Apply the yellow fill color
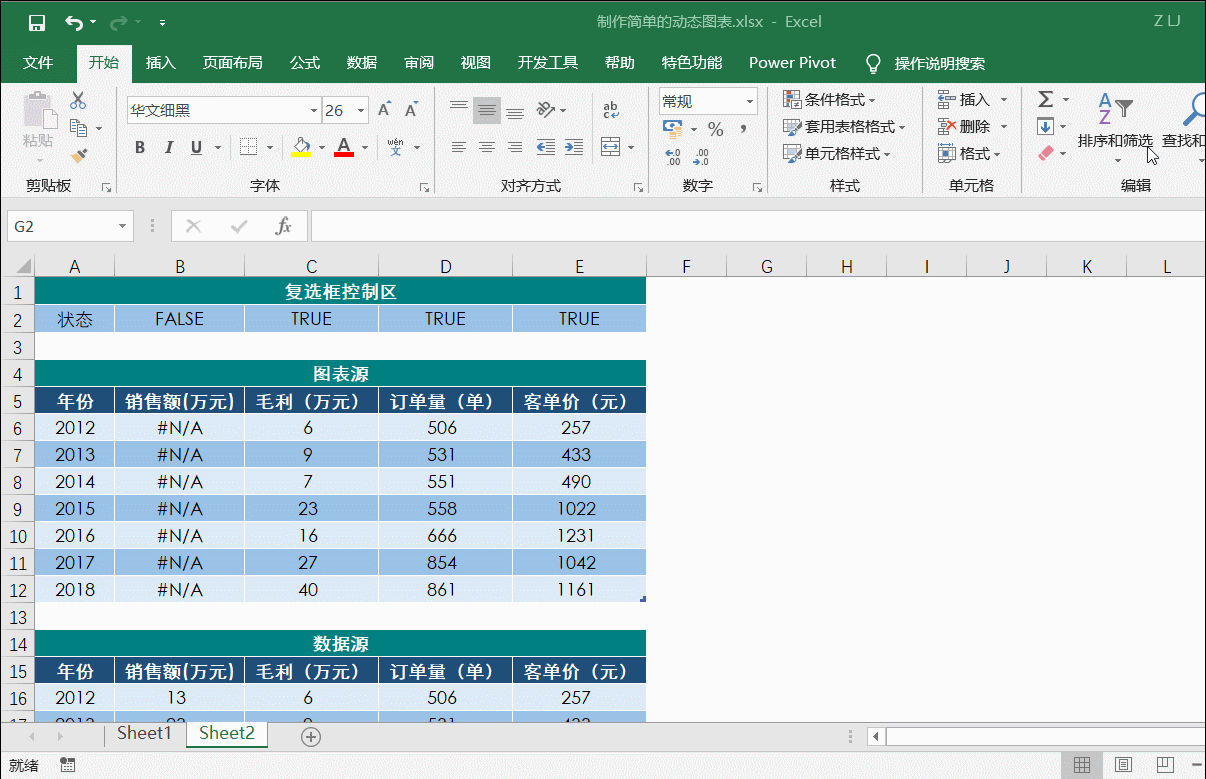 (301, 148)
